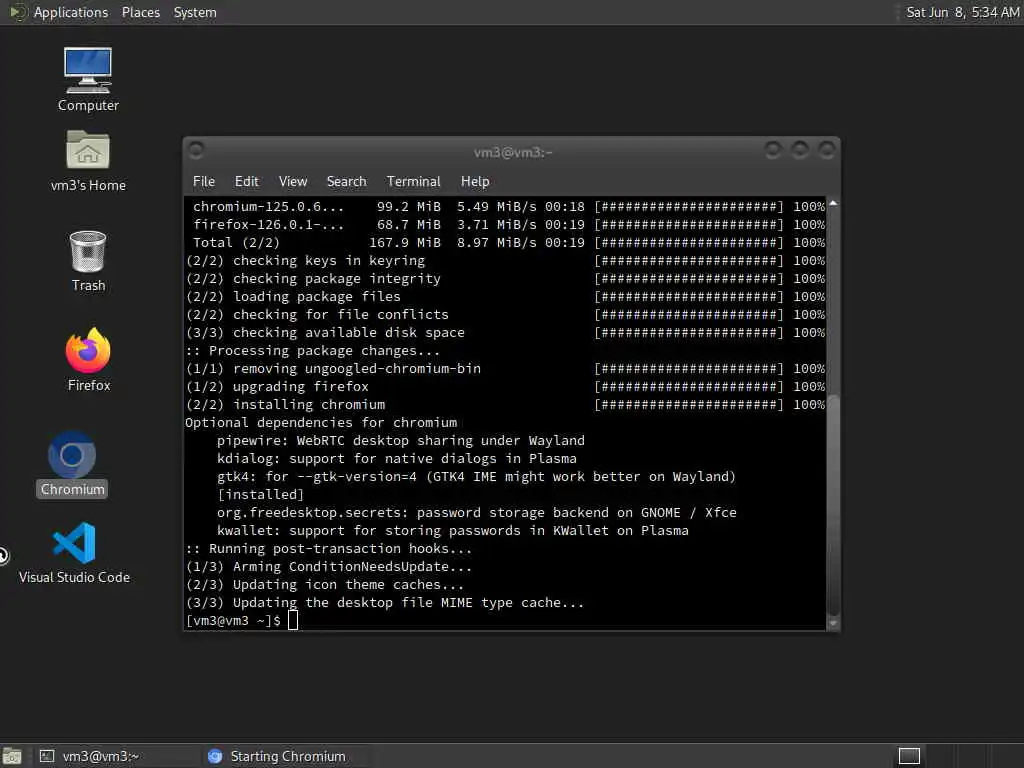
Task: Click 'Updating icon theme caches...' line
Action: (325, 584)
